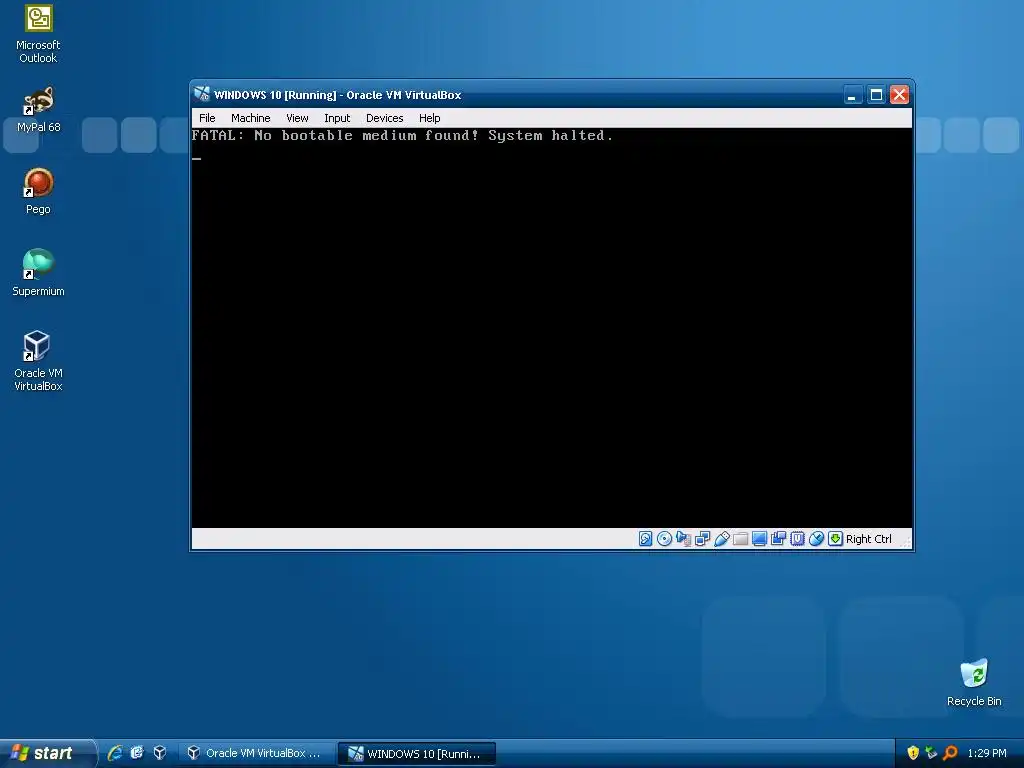Click the orange magnifier tray icon
The width and height of the screenshot is (1024, 768).
(x=950, y=753)
